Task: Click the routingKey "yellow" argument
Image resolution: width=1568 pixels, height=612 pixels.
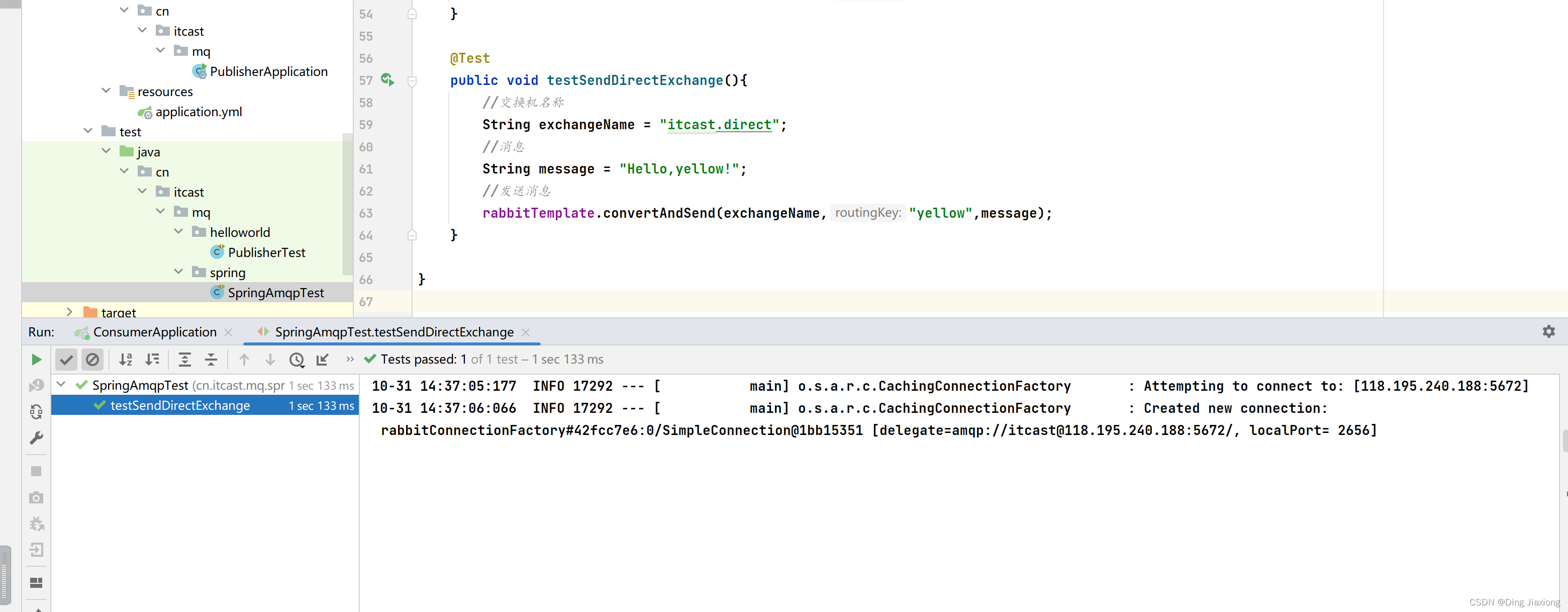Action: [940, 213]
